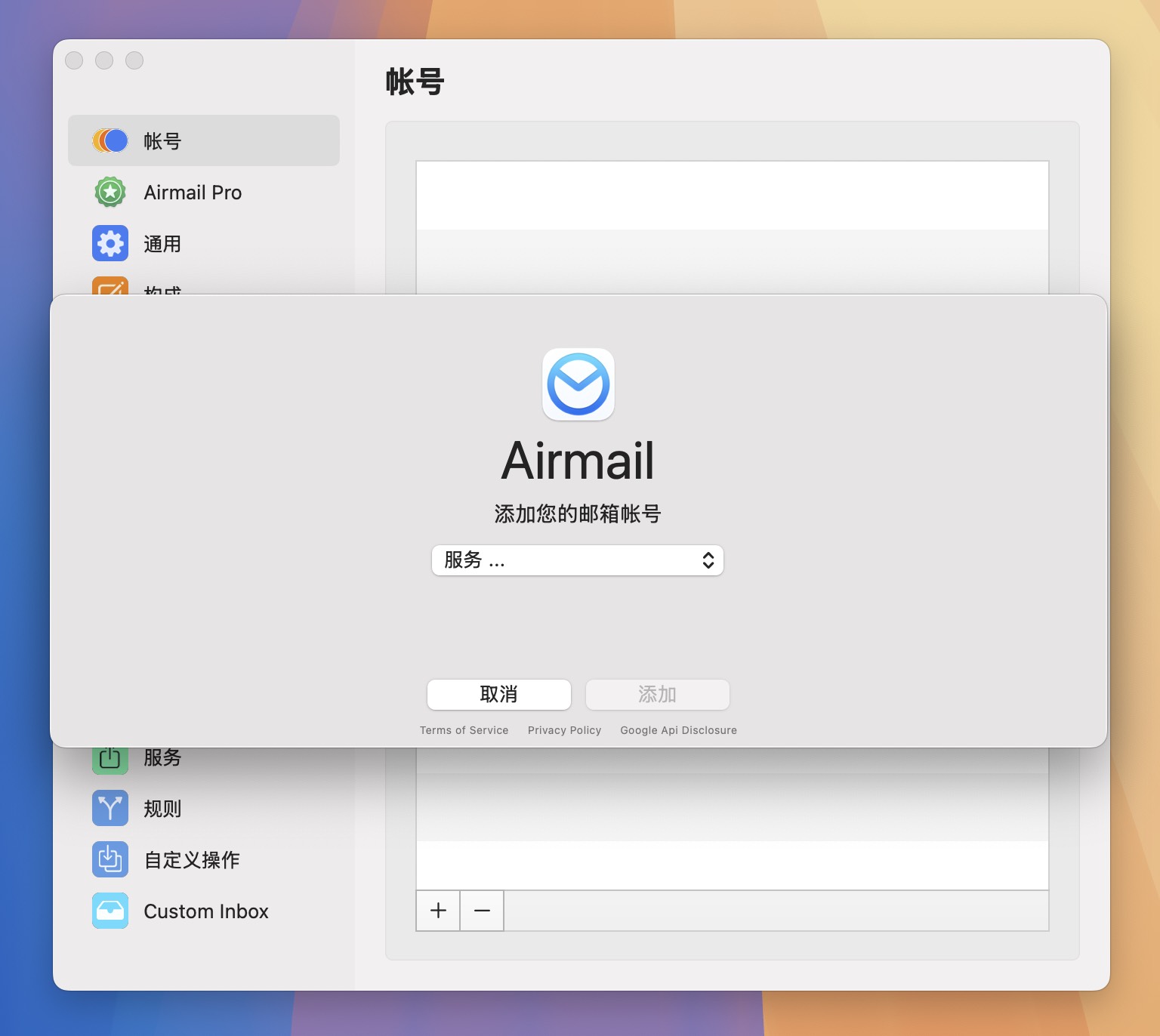
Task: Open the Google Api Disclosure link
Action: click(677, 729)
